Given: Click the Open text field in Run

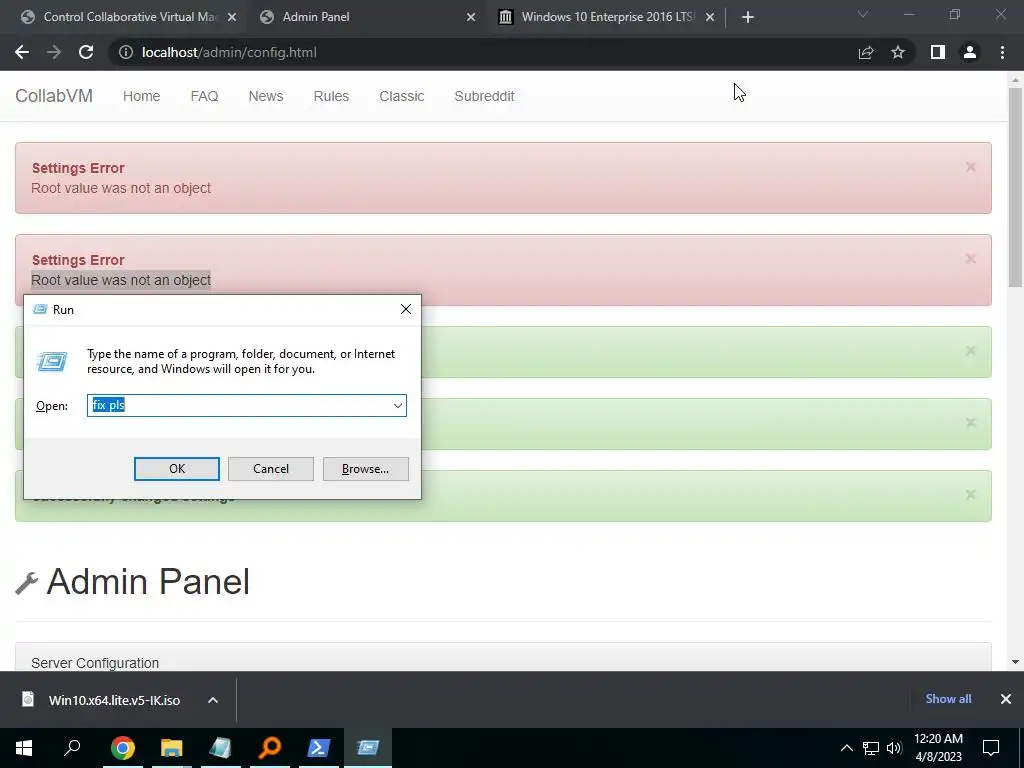Looking at the screenshot, I should click(x=238, y=406).
